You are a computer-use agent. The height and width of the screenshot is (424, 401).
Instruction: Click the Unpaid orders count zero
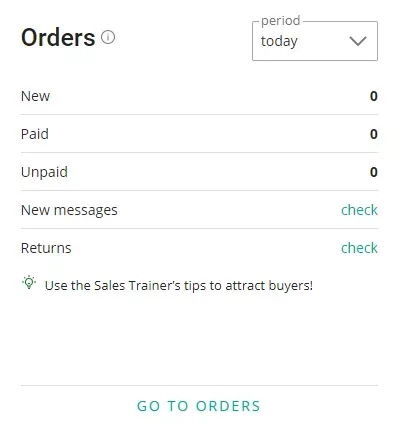pos(374,172)
